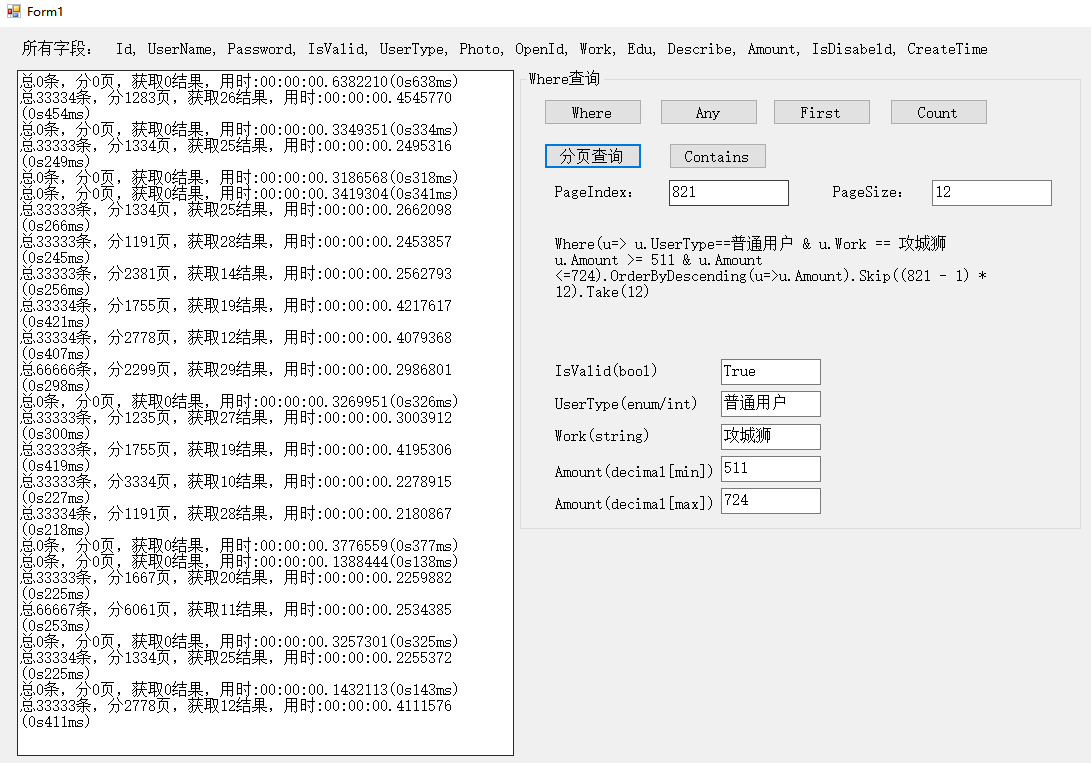
Task: Click the Amount(decimal[max]) label
Action: (x=634, y=504)
